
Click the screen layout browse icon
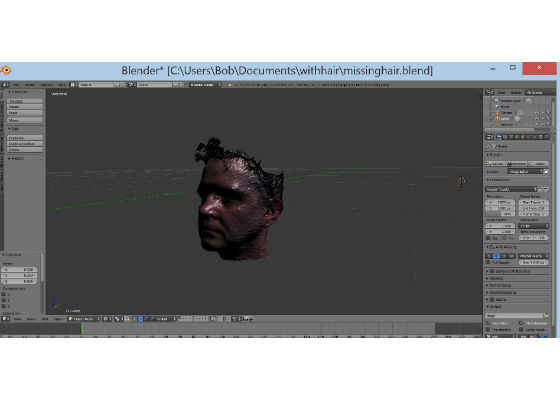pyautogui.click(x=73, y=85)
